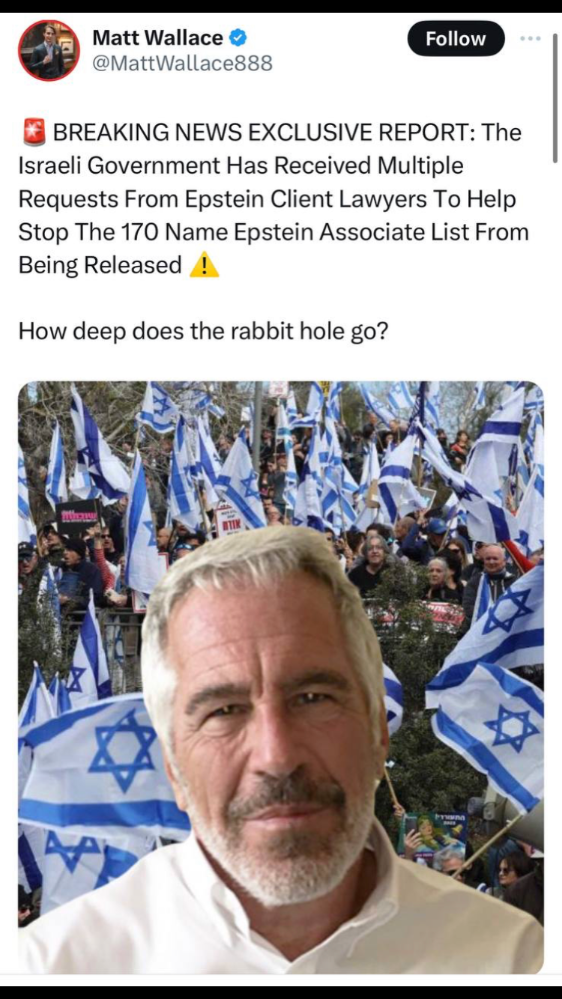This screenshot has width=562, height=999.
Task: Click the Matt Wallace display name
Action: click(158, 38)
